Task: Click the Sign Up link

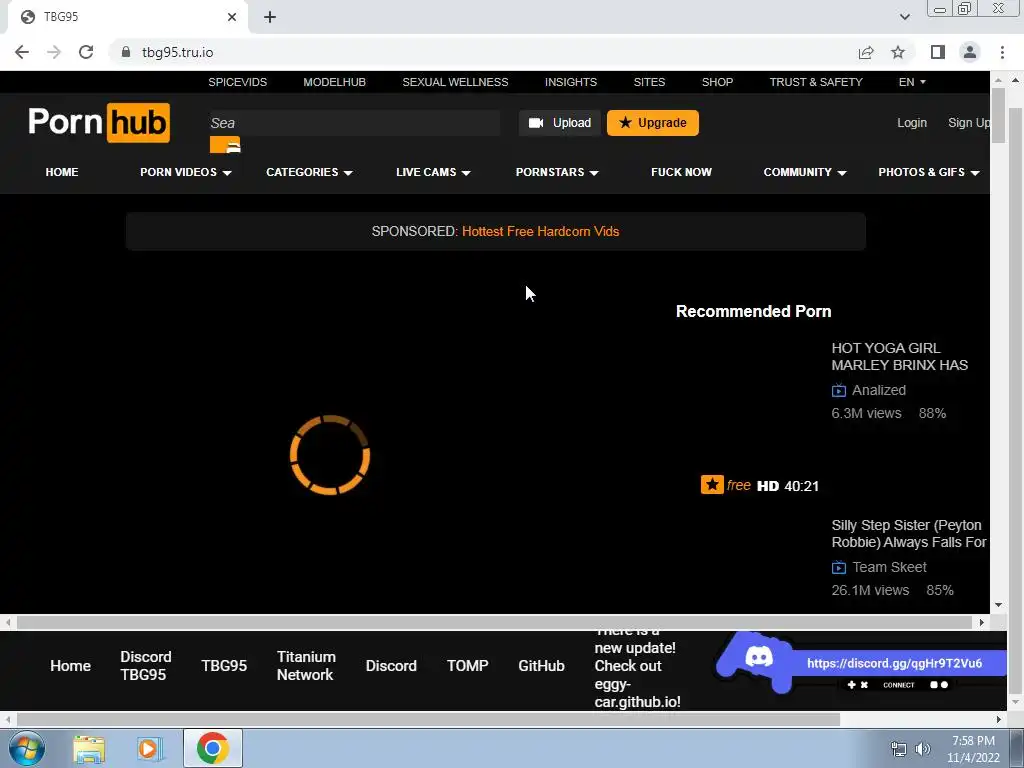Action: coord(968,123)
